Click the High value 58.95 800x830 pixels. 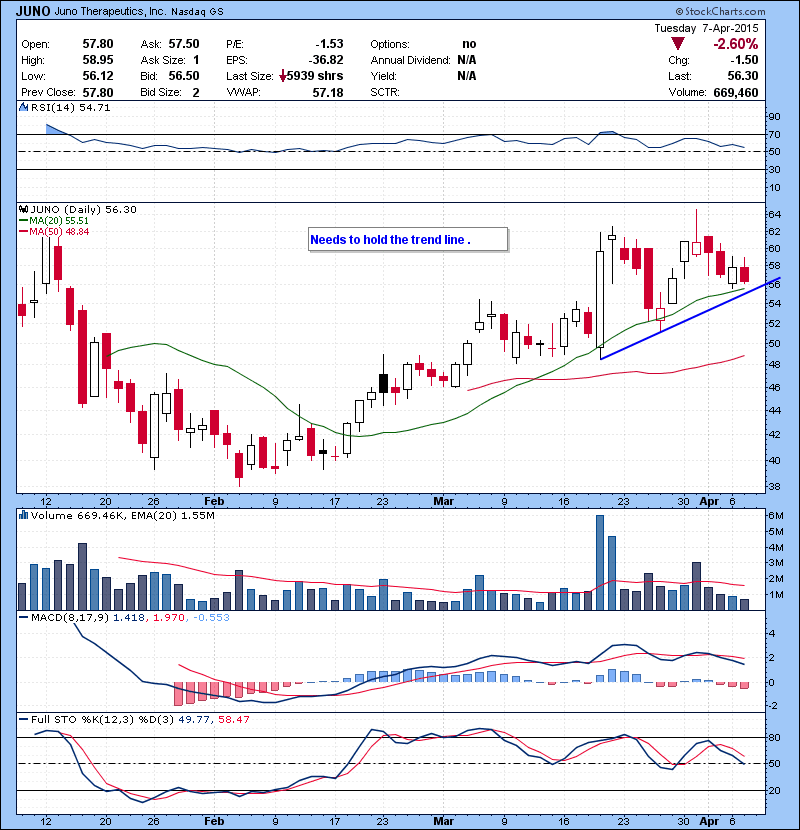click(x=98, y=60)
